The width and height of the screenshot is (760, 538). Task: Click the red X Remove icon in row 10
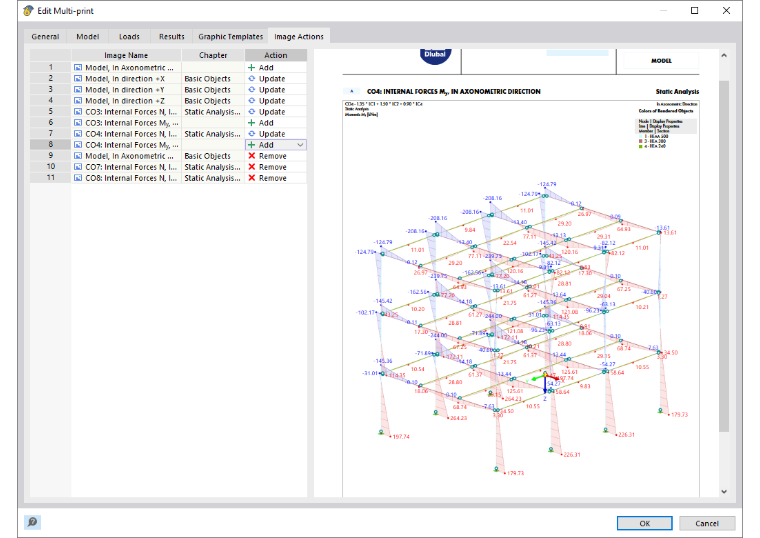[252, 167]
